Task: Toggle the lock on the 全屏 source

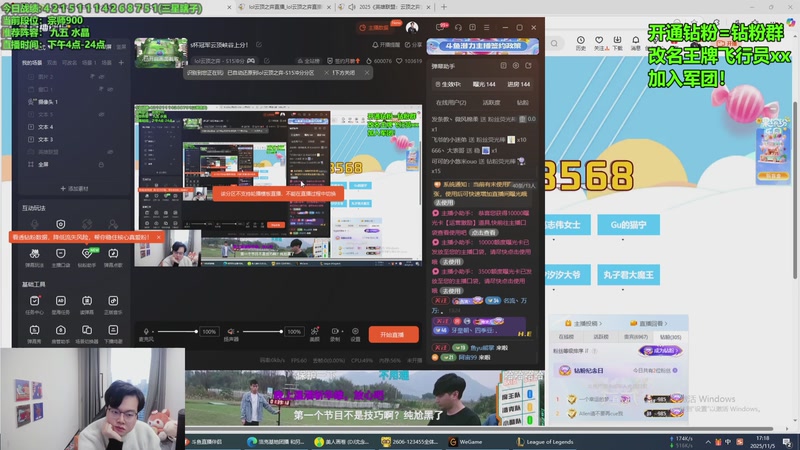Action: [x=101, y=164]
